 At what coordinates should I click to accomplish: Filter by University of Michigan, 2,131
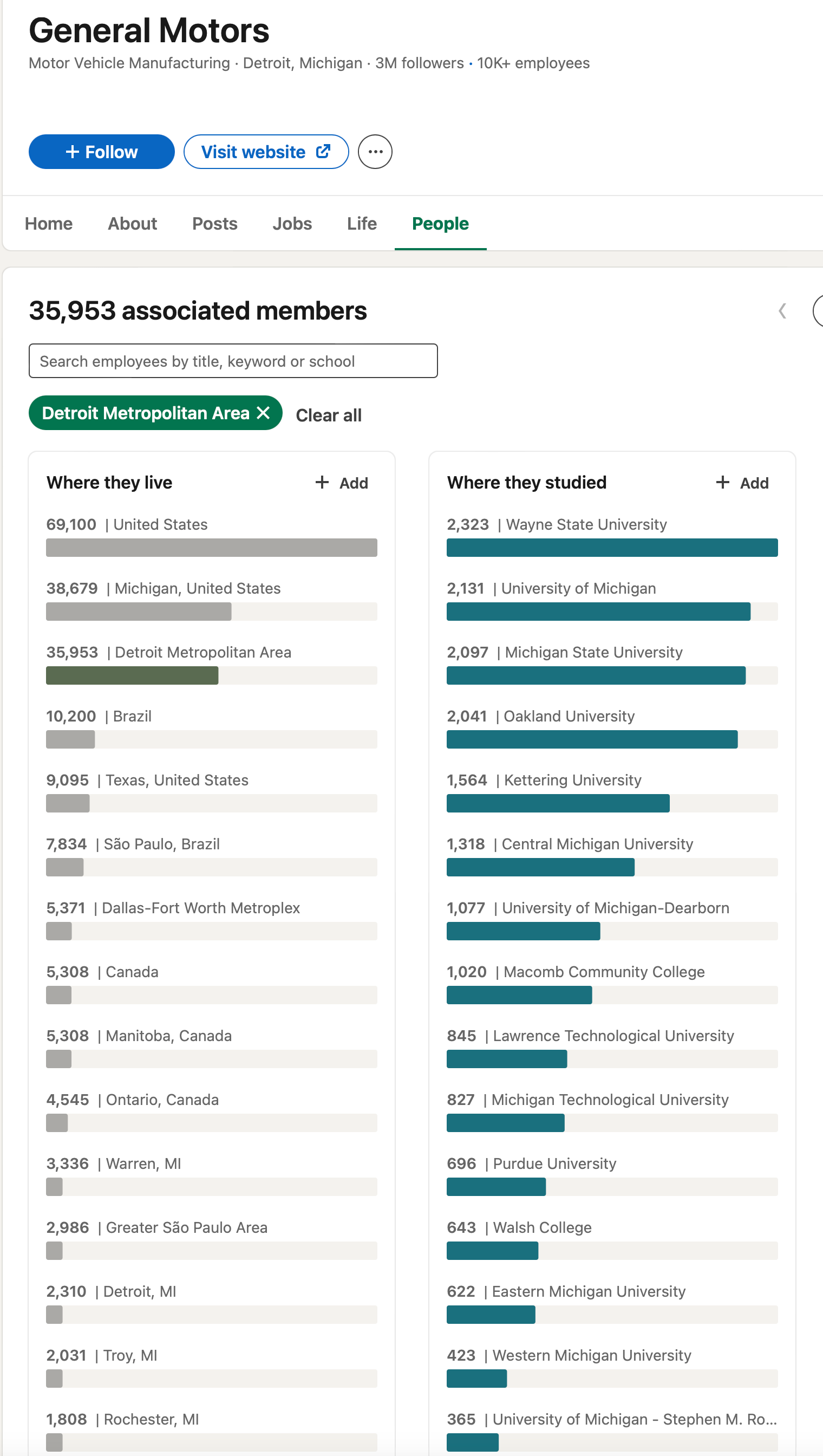tap(612, 600)
